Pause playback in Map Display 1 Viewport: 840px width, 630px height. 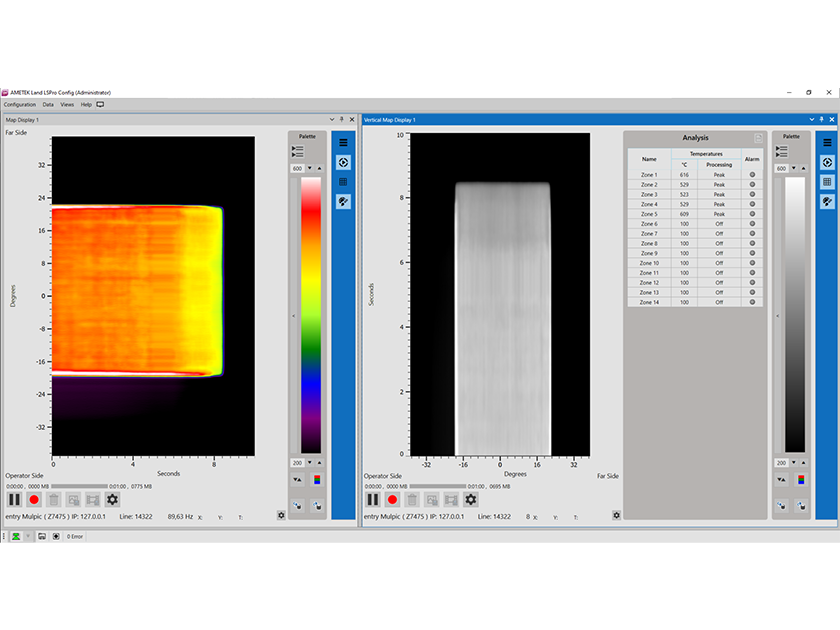[14, 500]
